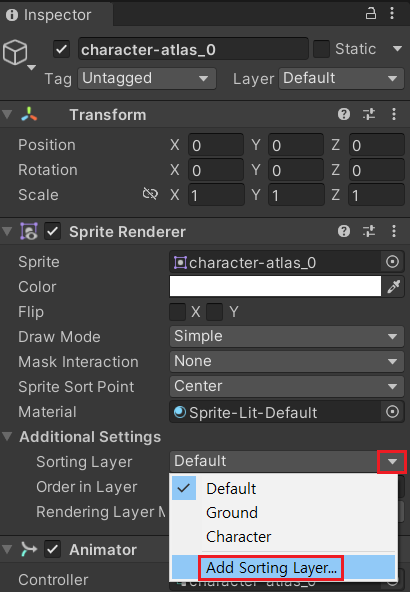The width and height of the screenshot is (410, 592).
Task: Toggle constrained proportions link icon for Scale
Action: (x=150, y=194)
